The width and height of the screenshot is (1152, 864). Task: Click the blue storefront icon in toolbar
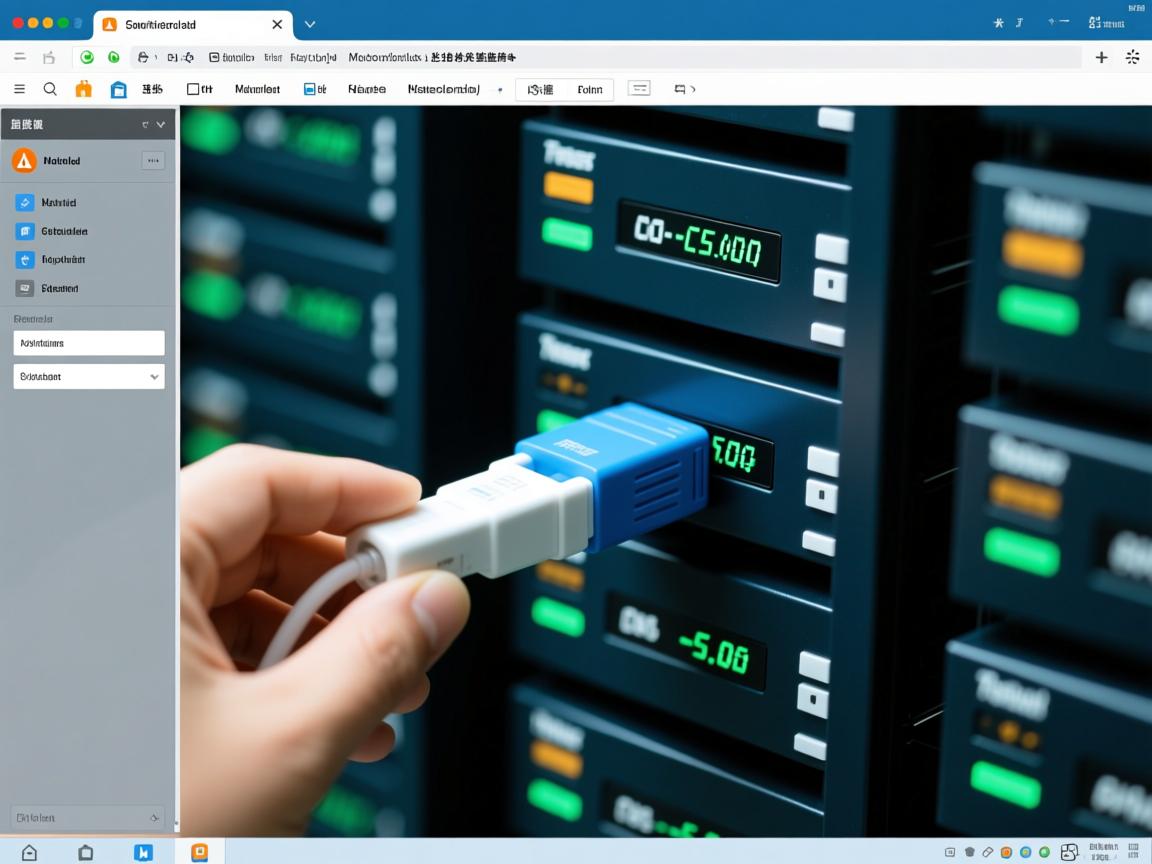pyautogui.click(x=118, y=89)
